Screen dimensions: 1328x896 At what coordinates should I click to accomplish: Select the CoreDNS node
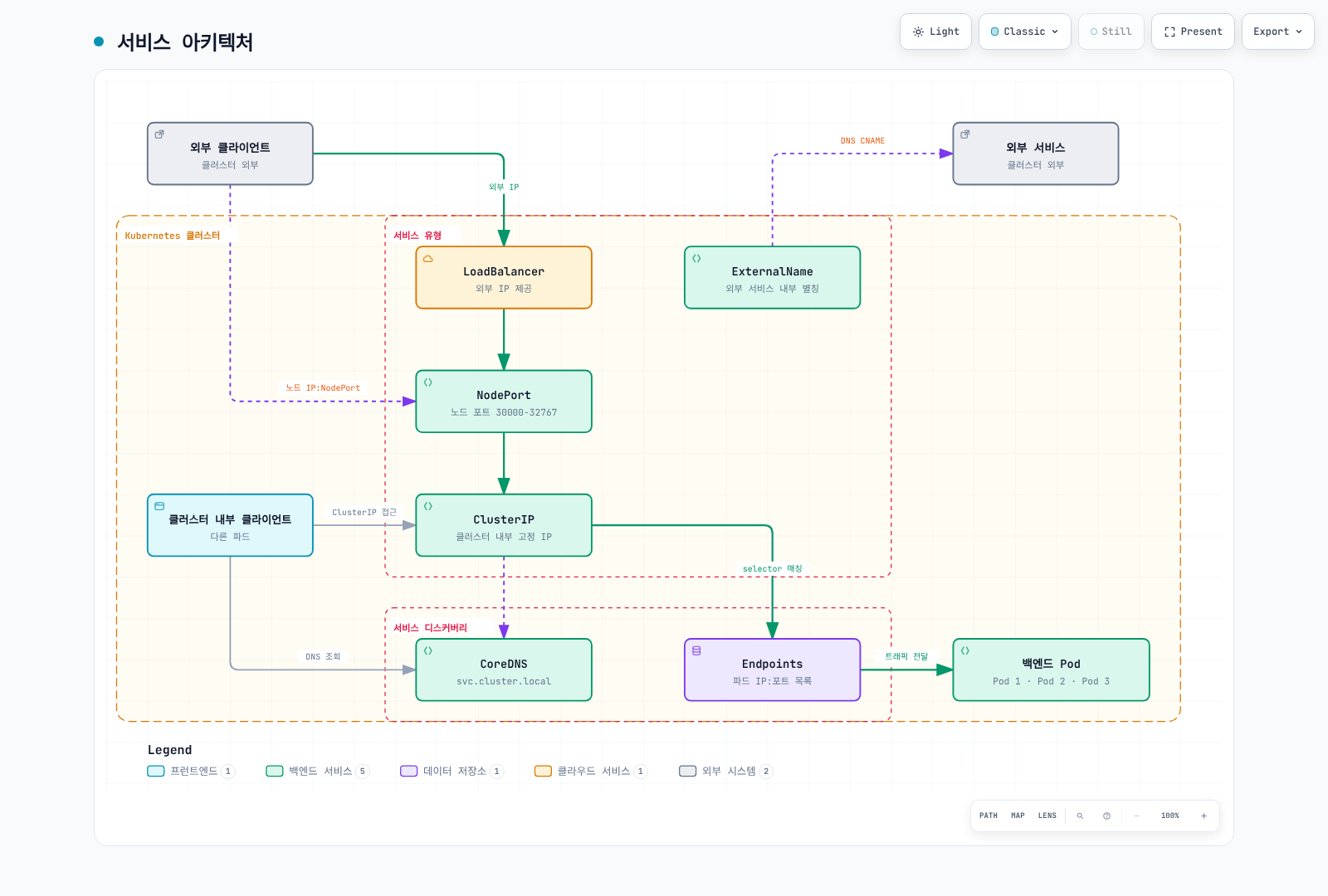tap(504, 670)
